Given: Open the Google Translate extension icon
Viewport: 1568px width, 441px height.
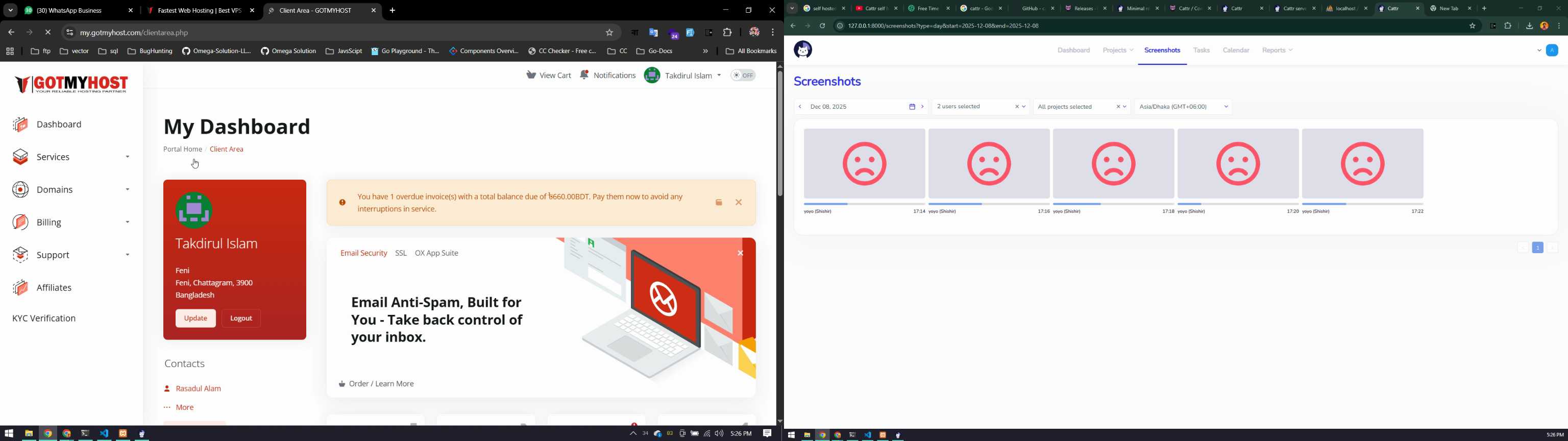Looking at the screenshot, I should (654, 33).
